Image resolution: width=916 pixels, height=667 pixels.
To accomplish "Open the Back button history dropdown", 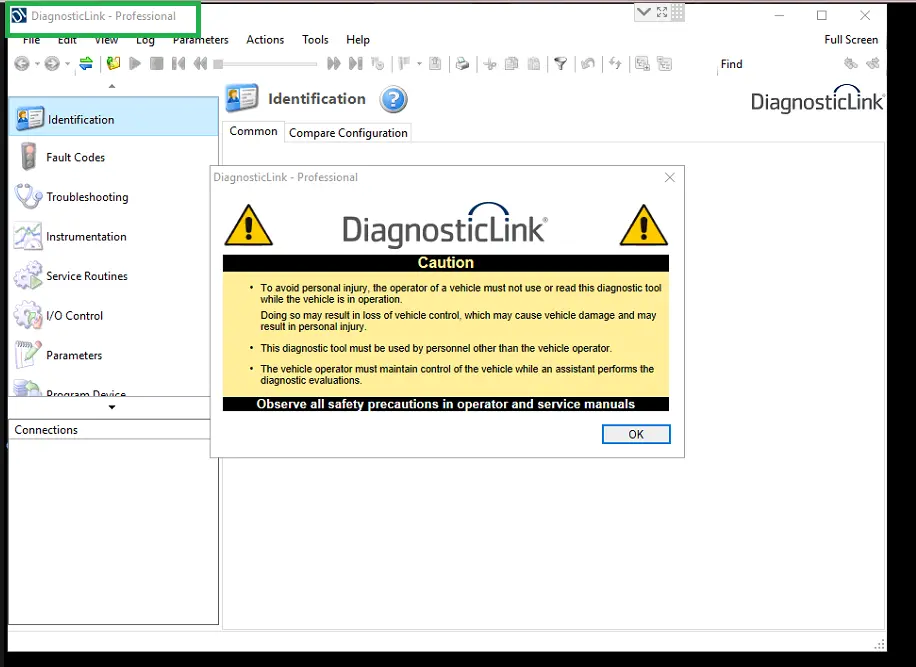I will point(37,64).
